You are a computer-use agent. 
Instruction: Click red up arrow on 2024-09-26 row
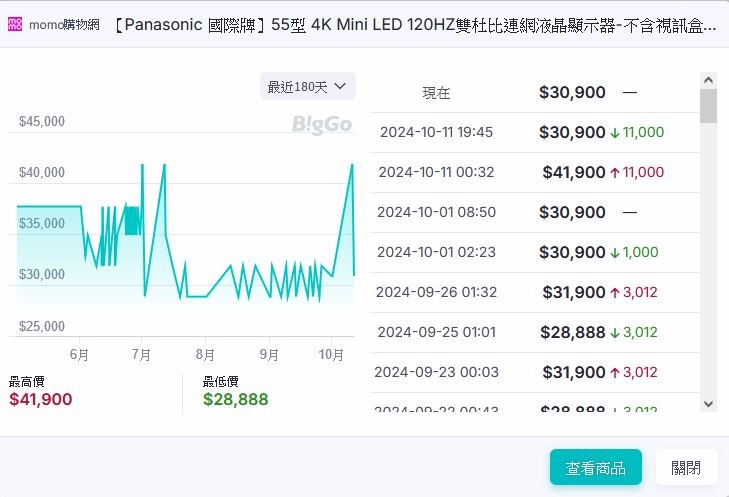point(615,292)
